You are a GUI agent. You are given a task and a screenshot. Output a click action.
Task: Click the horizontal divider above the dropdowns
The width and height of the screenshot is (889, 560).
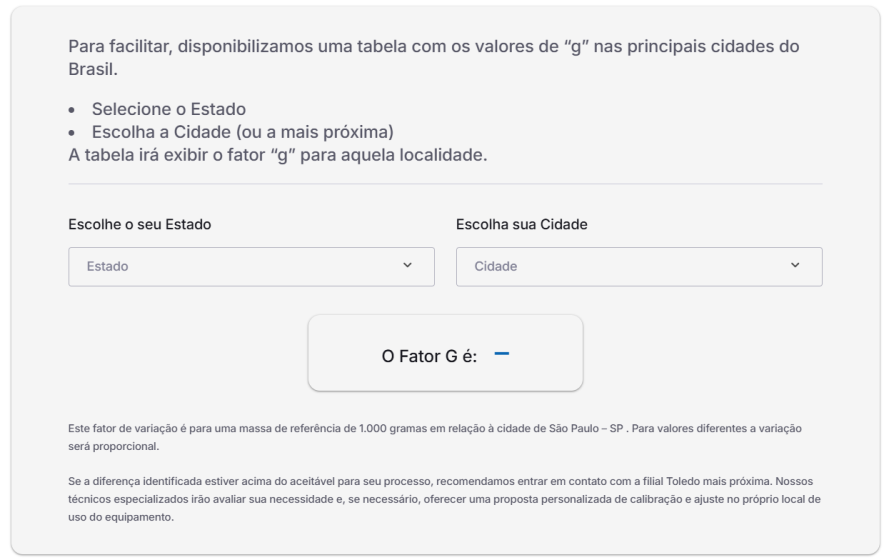coord(445,184)
